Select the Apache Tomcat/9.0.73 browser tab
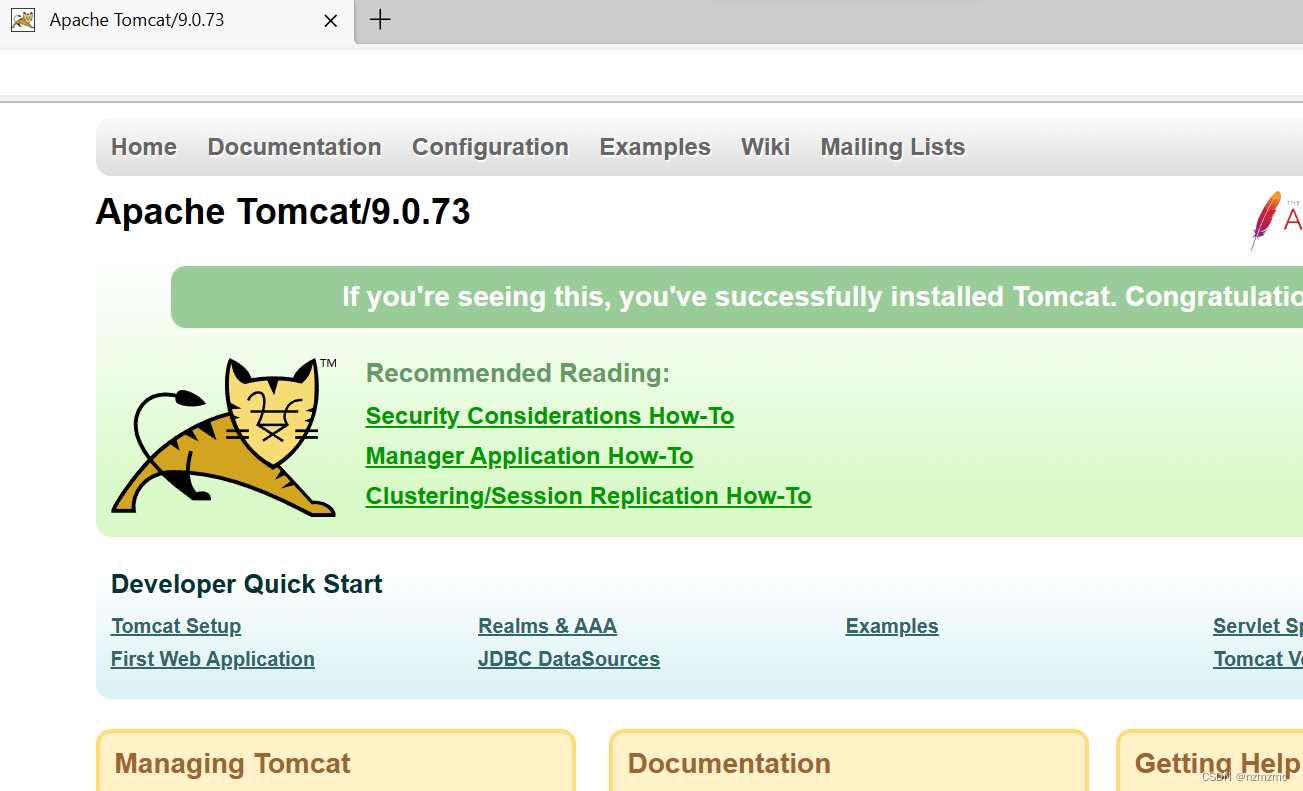The height and width of the screenshot is (791, 1303). pos(177,21)
